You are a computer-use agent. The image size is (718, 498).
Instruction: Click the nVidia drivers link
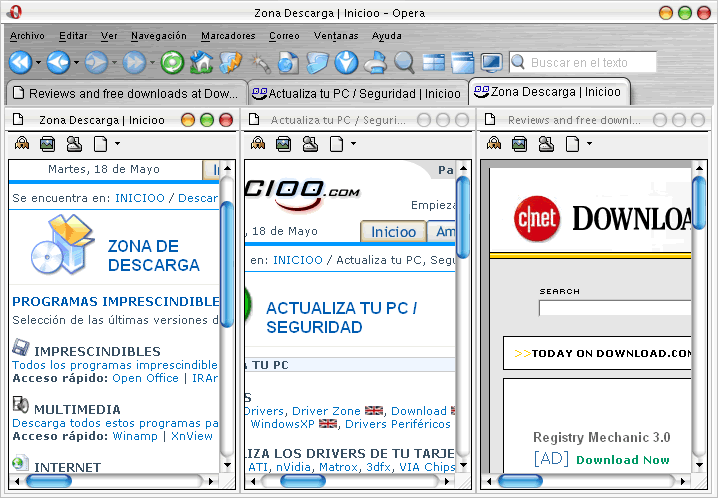(293, 467)
